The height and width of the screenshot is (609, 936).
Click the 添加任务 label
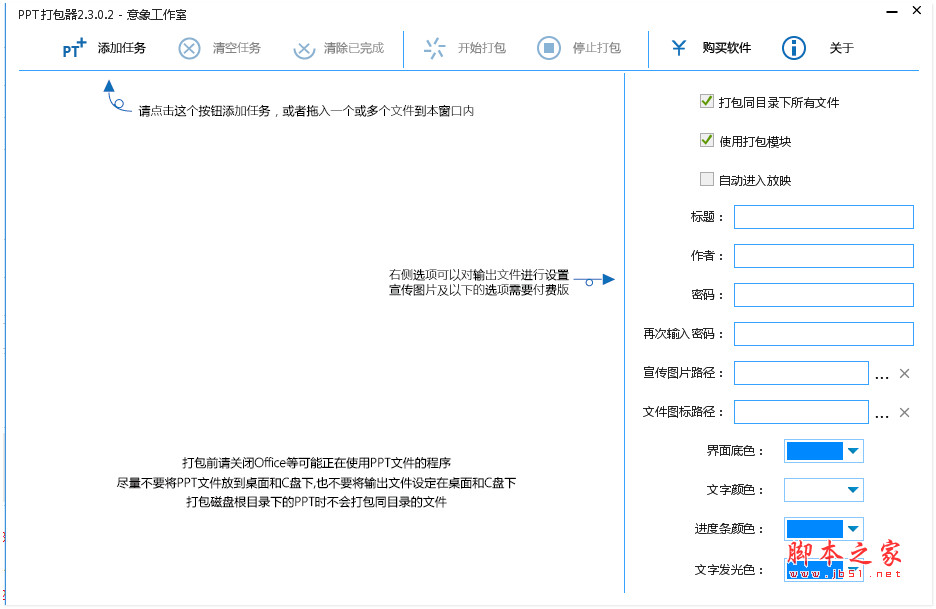(x=122, y=48)
